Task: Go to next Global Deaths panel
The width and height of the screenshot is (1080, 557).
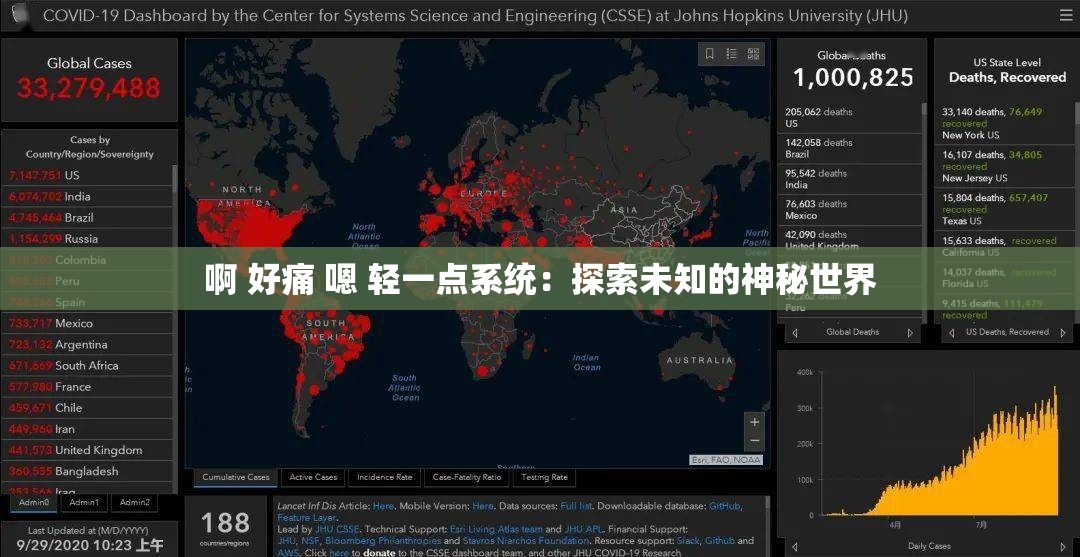Action: pos(910,333)
